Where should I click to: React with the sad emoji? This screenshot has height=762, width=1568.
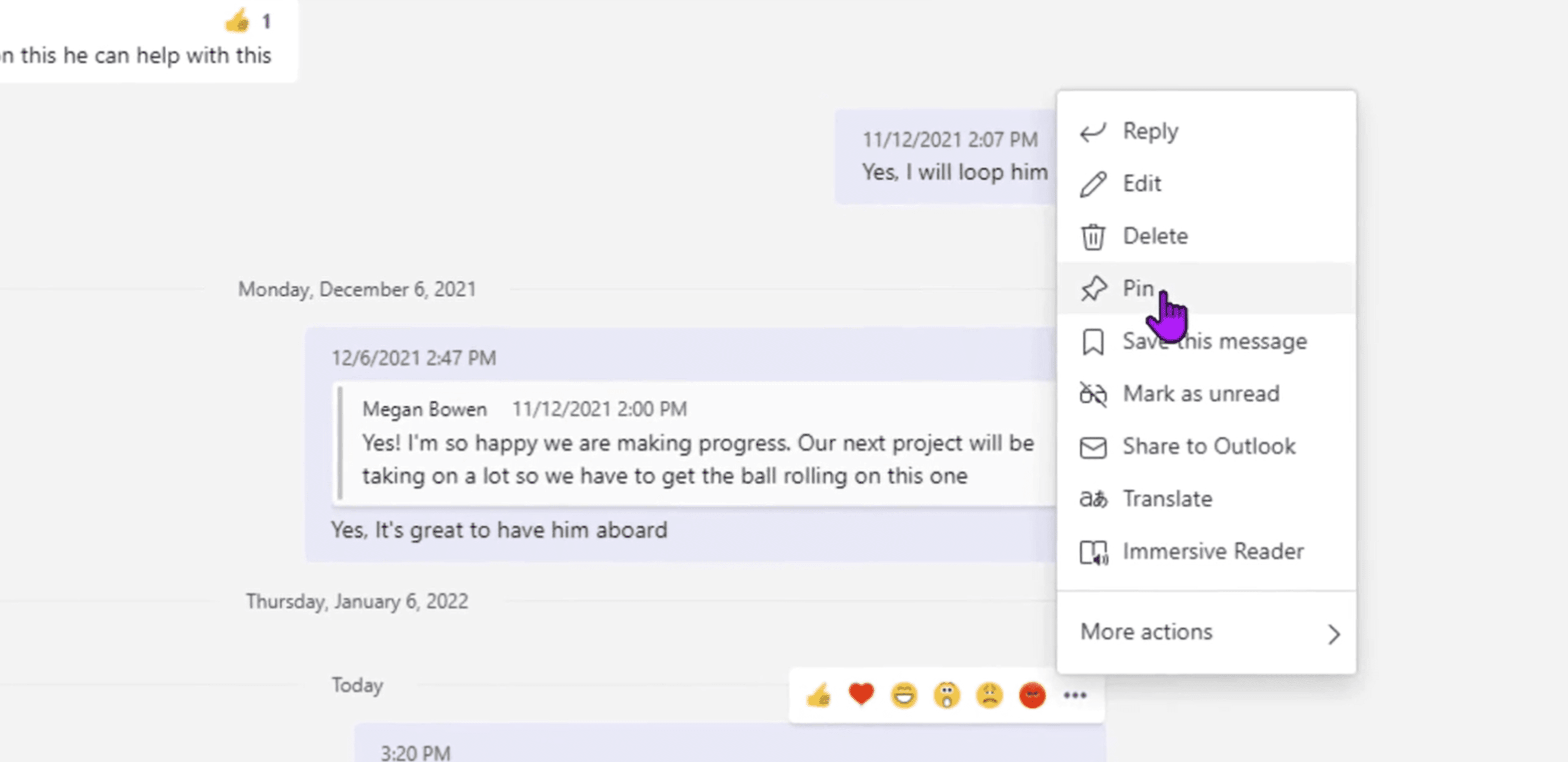click(989, 695)
